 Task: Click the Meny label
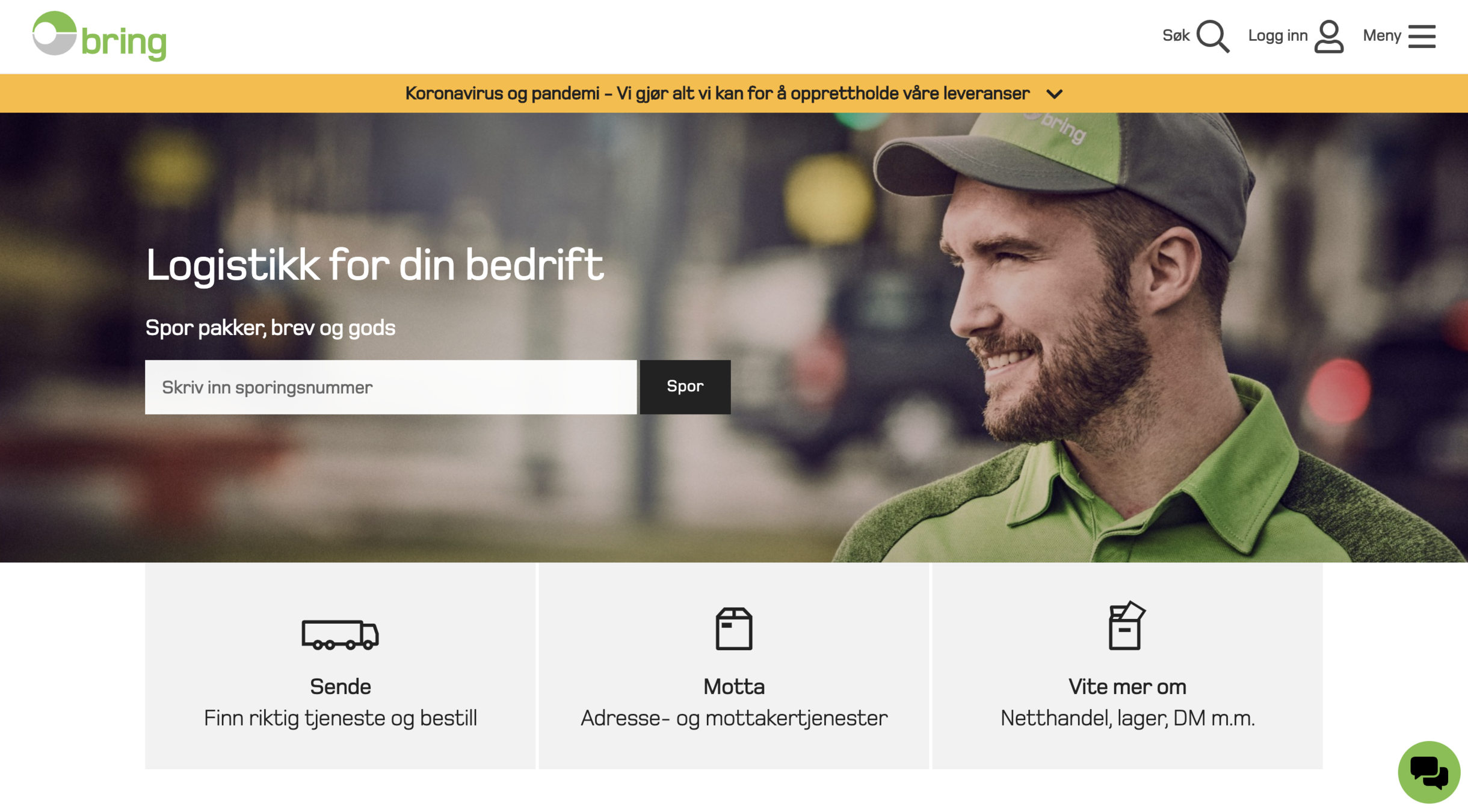[x=1382, y=35]
